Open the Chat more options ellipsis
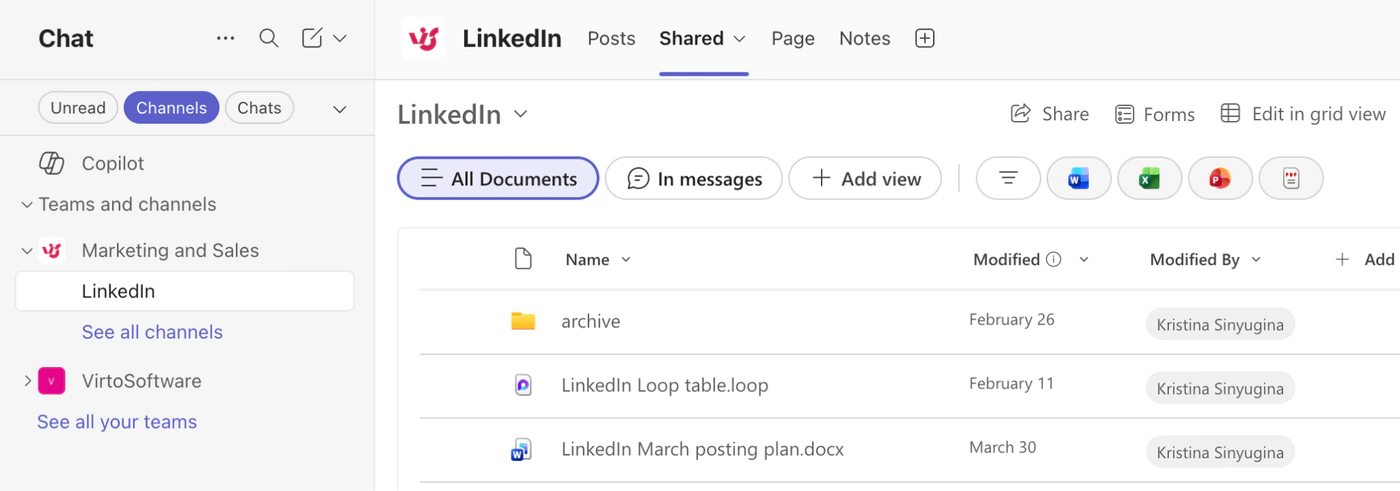 point(226,38)
